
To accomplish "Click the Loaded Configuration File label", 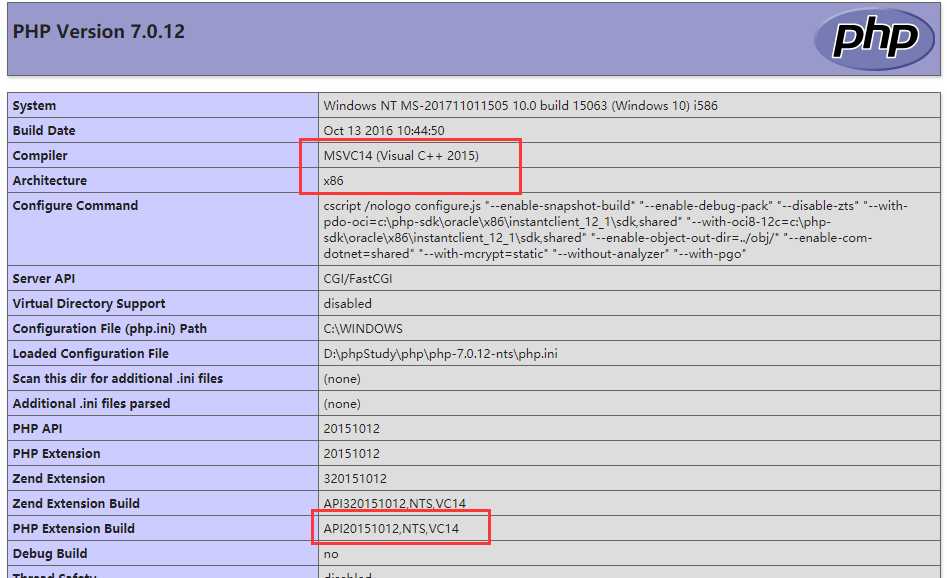I will [91, 353].
